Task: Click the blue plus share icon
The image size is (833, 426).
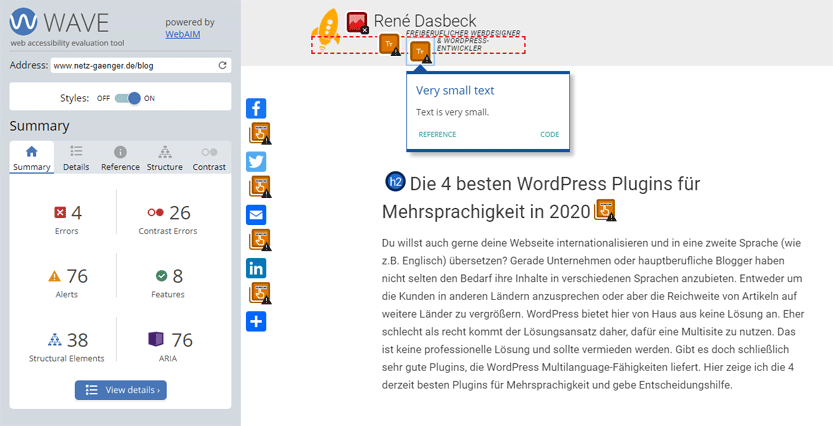Action: 256,321
